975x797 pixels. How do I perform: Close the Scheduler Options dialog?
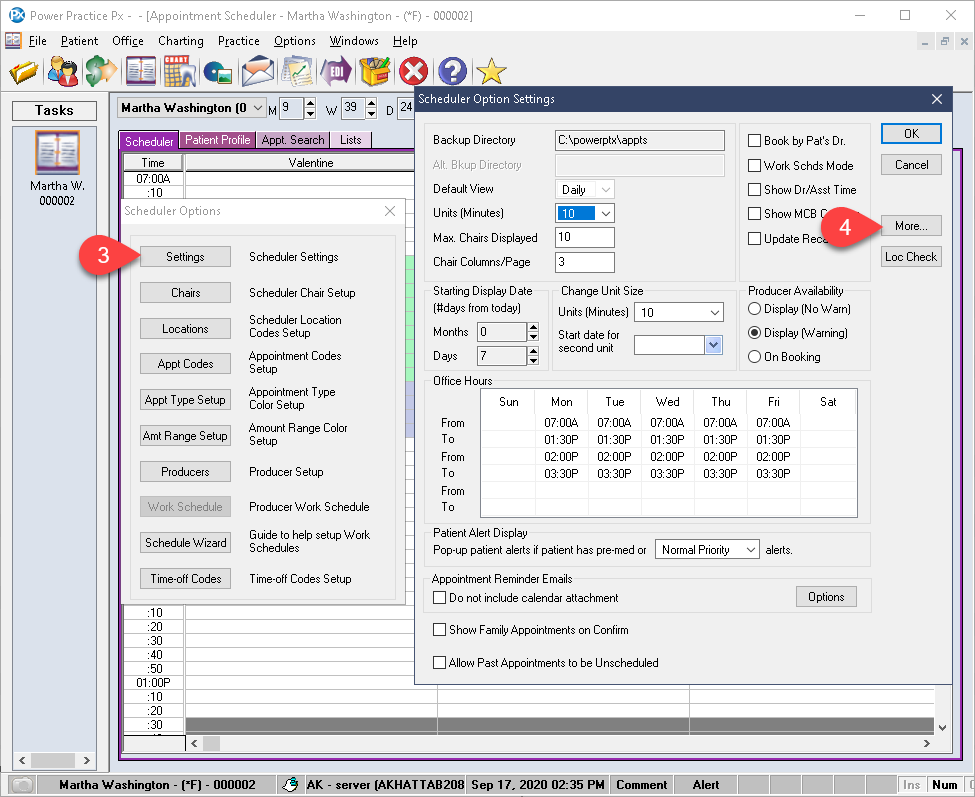pos(390,211)
